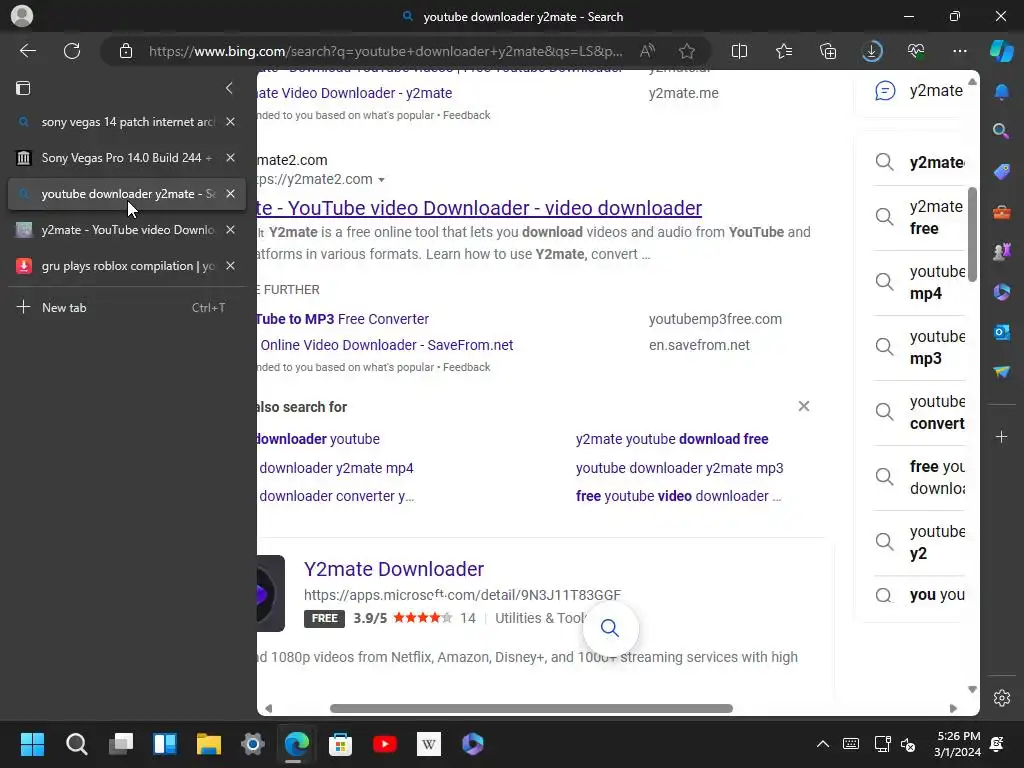The height and width of the screenshot is (768, 1024).
Task: Open sidebar settings gear icon
Action: [x=1001, y=698]
